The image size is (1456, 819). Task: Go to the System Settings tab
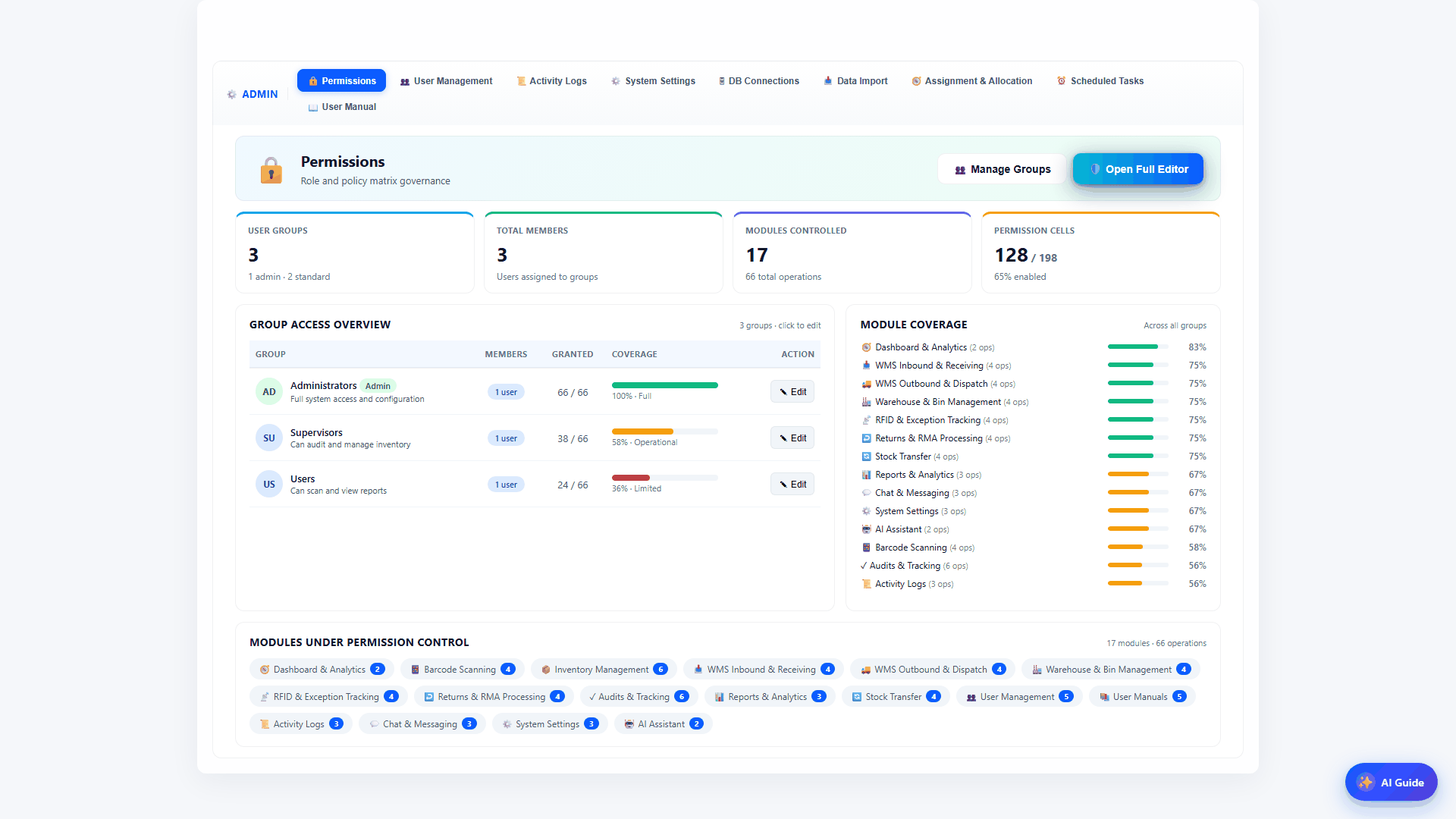click(x=653, y=81)
